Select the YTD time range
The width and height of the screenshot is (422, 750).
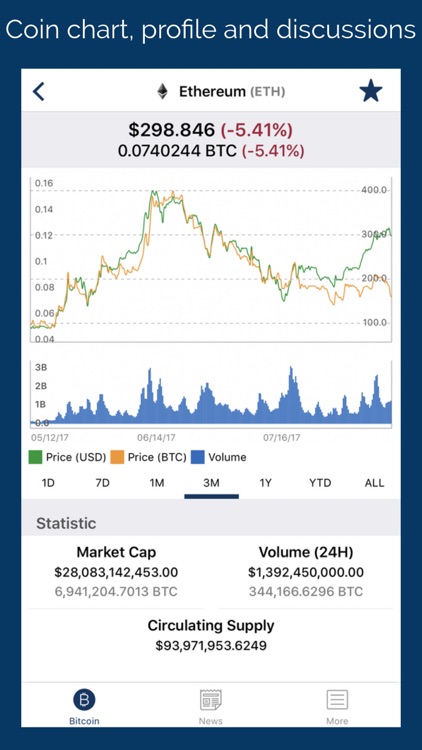(x=320, y=483)
